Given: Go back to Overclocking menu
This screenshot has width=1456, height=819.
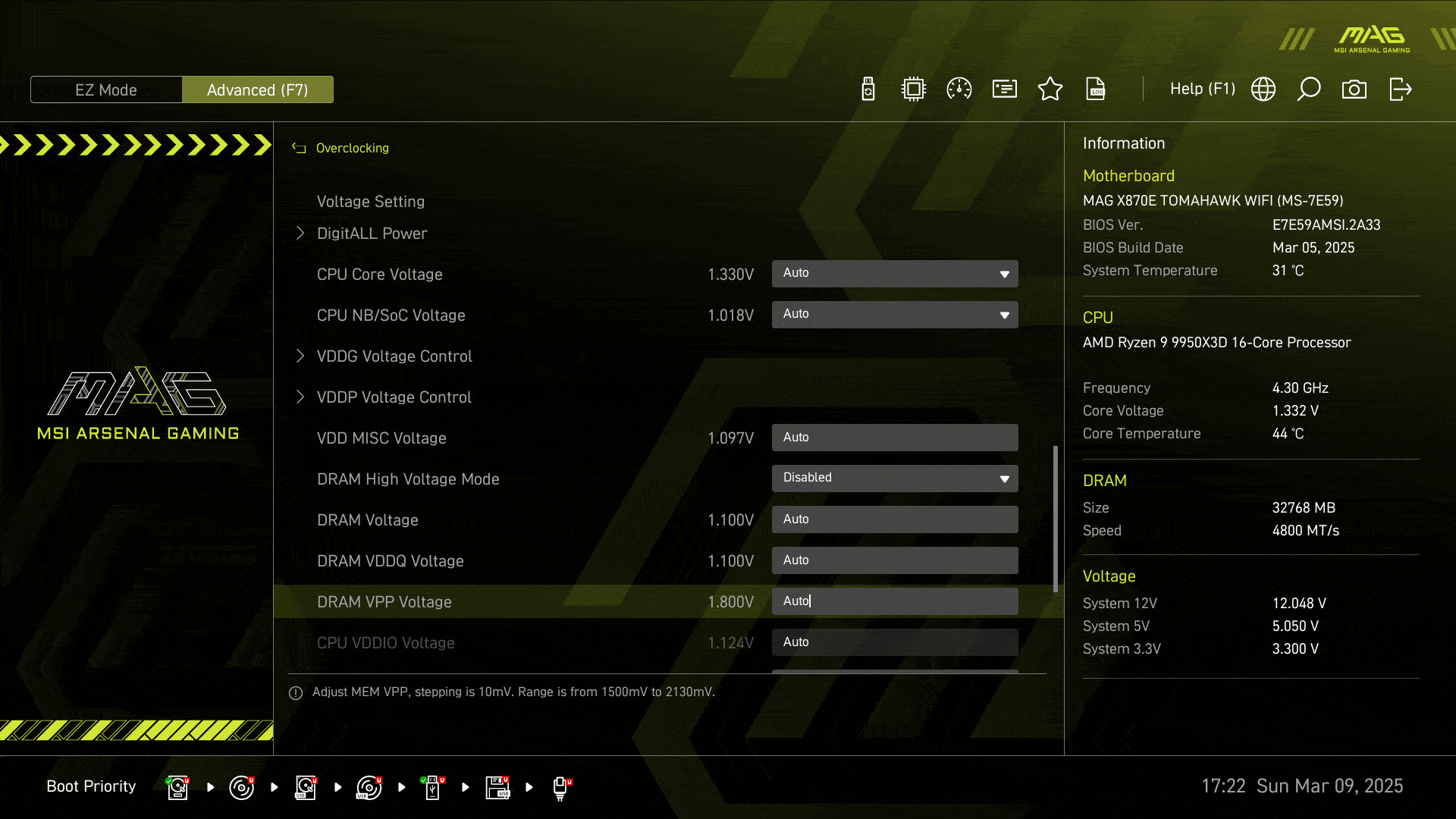Looking at the screenshot, I should pyautogui.click(x=352, y=148).
